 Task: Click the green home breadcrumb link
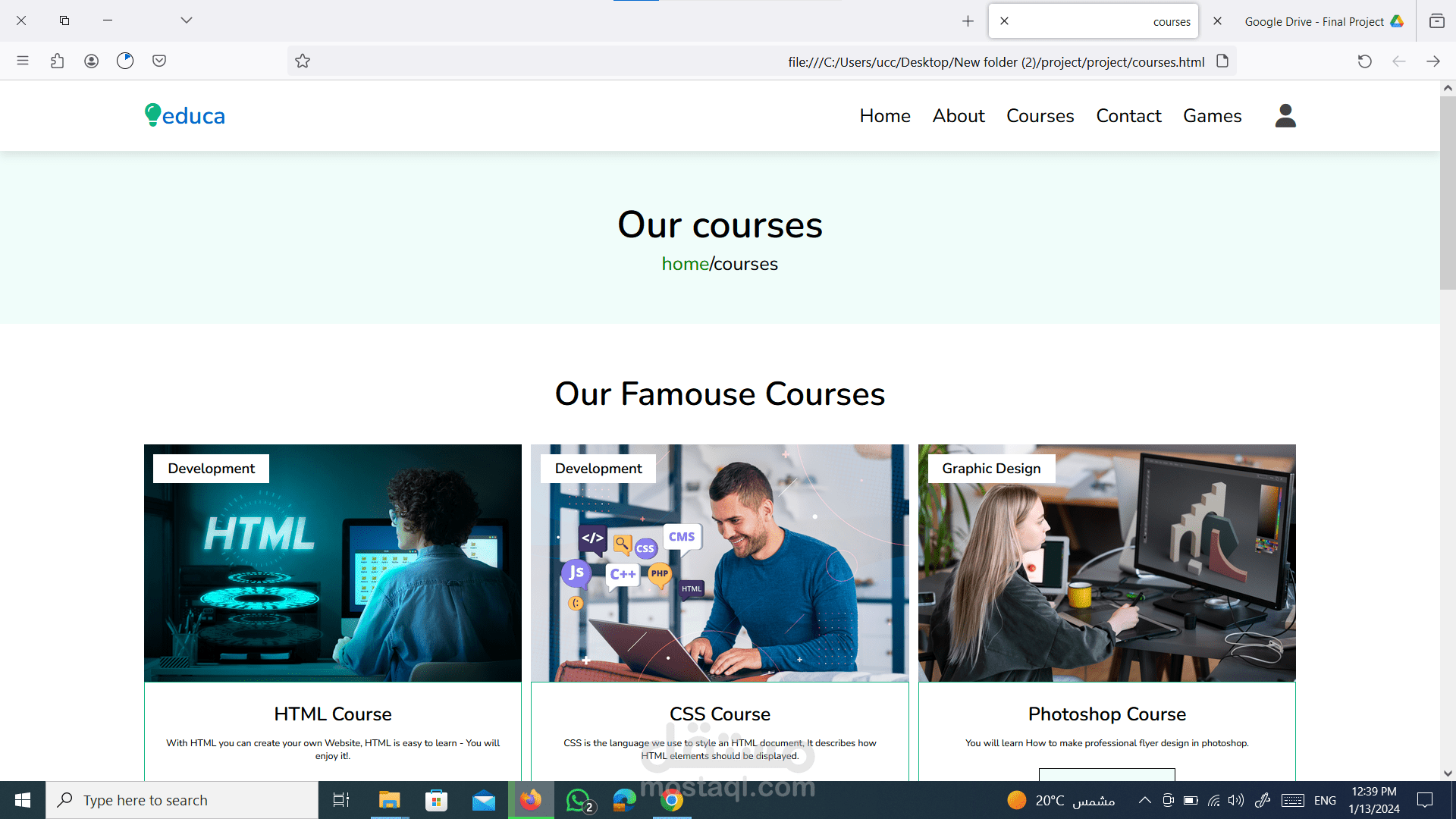(685, 264)
